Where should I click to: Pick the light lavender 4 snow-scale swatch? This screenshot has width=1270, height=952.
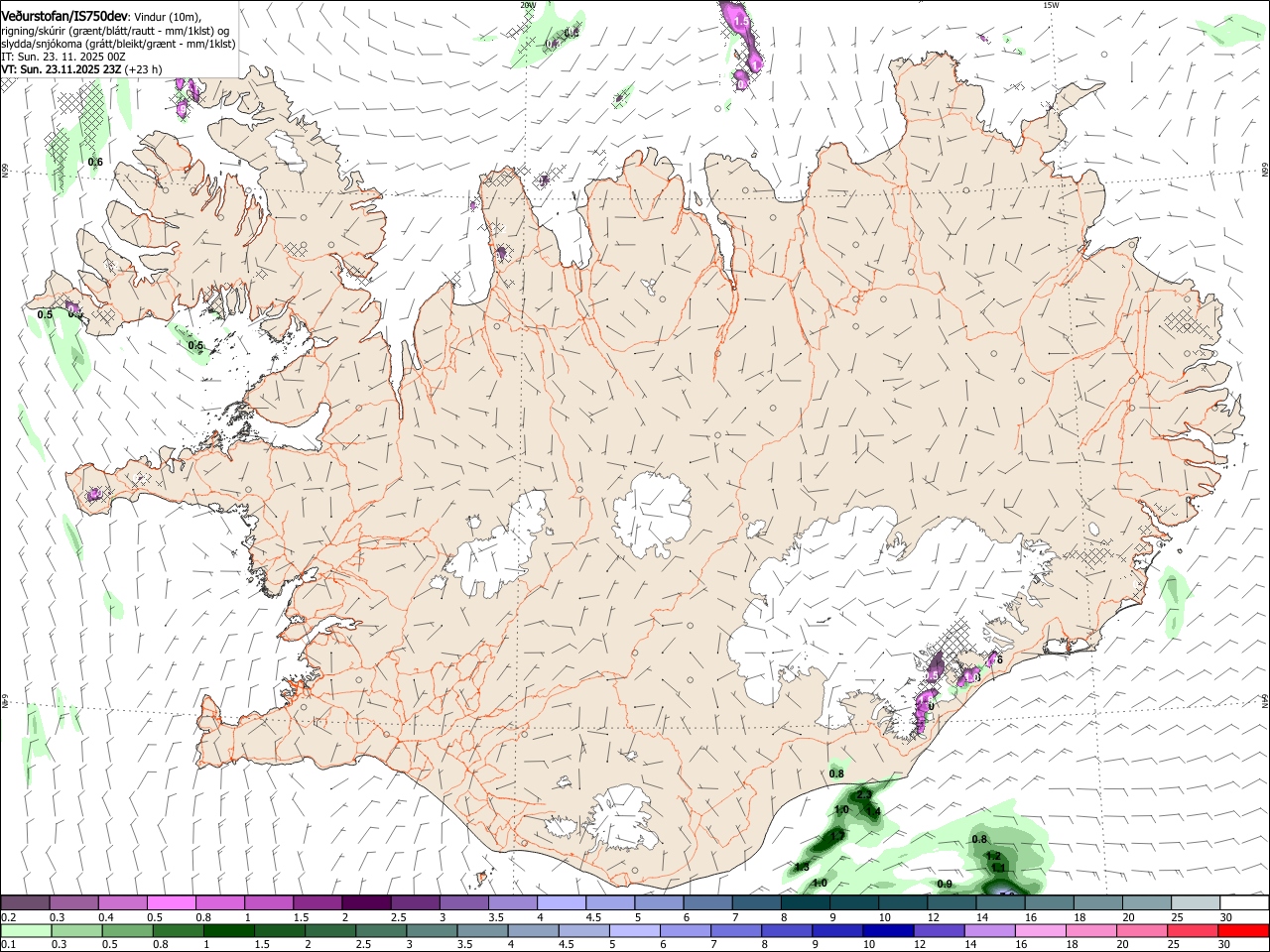coord(561,902)
